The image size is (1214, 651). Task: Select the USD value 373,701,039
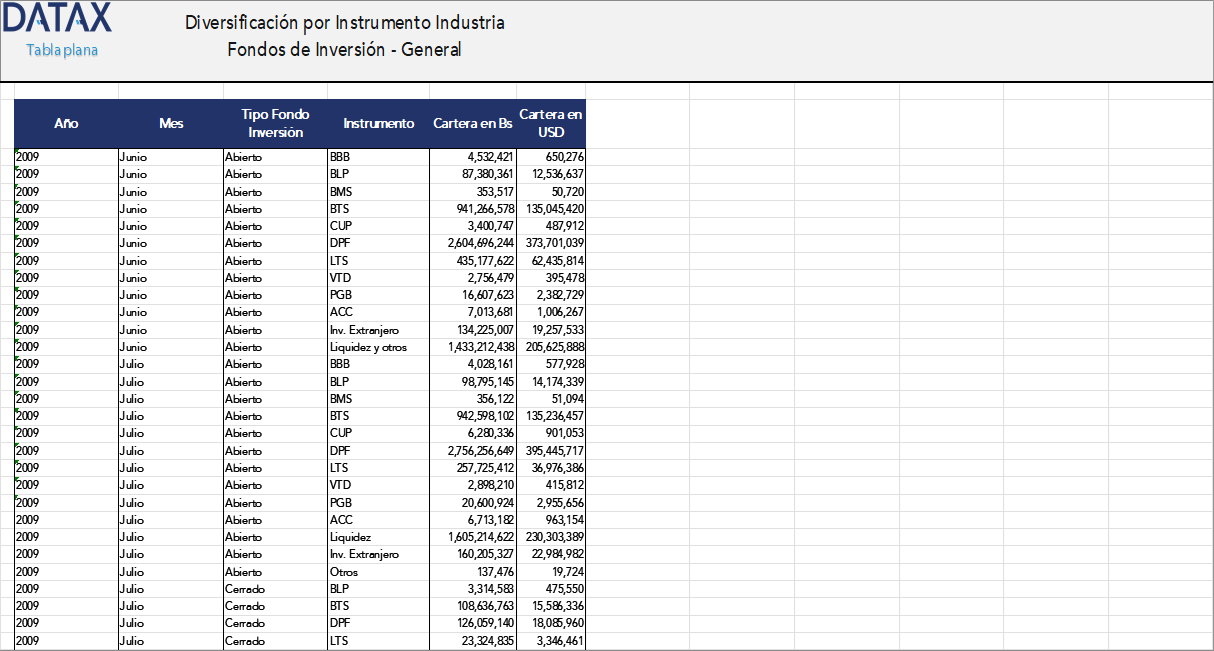click(553, 243)
